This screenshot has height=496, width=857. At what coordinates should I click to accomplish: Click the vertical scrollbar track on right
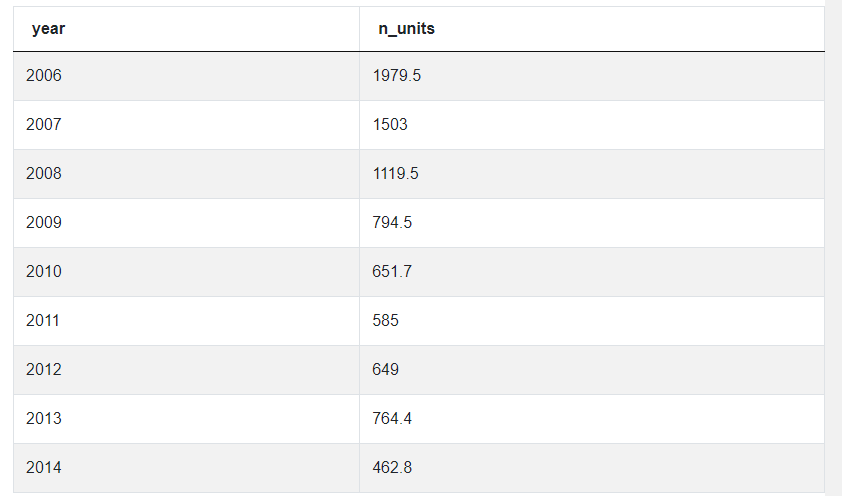[x=833, y=248]
